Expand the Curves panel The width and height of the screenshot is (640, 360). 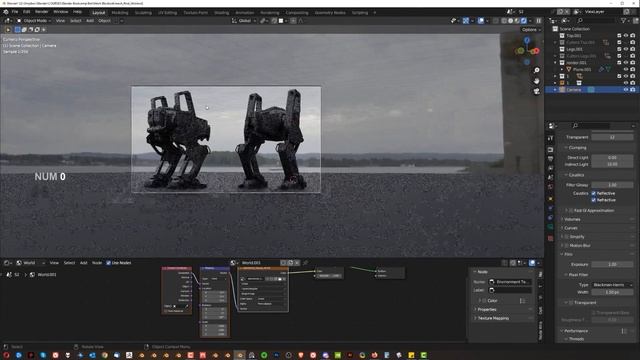[x=571, y=228]
